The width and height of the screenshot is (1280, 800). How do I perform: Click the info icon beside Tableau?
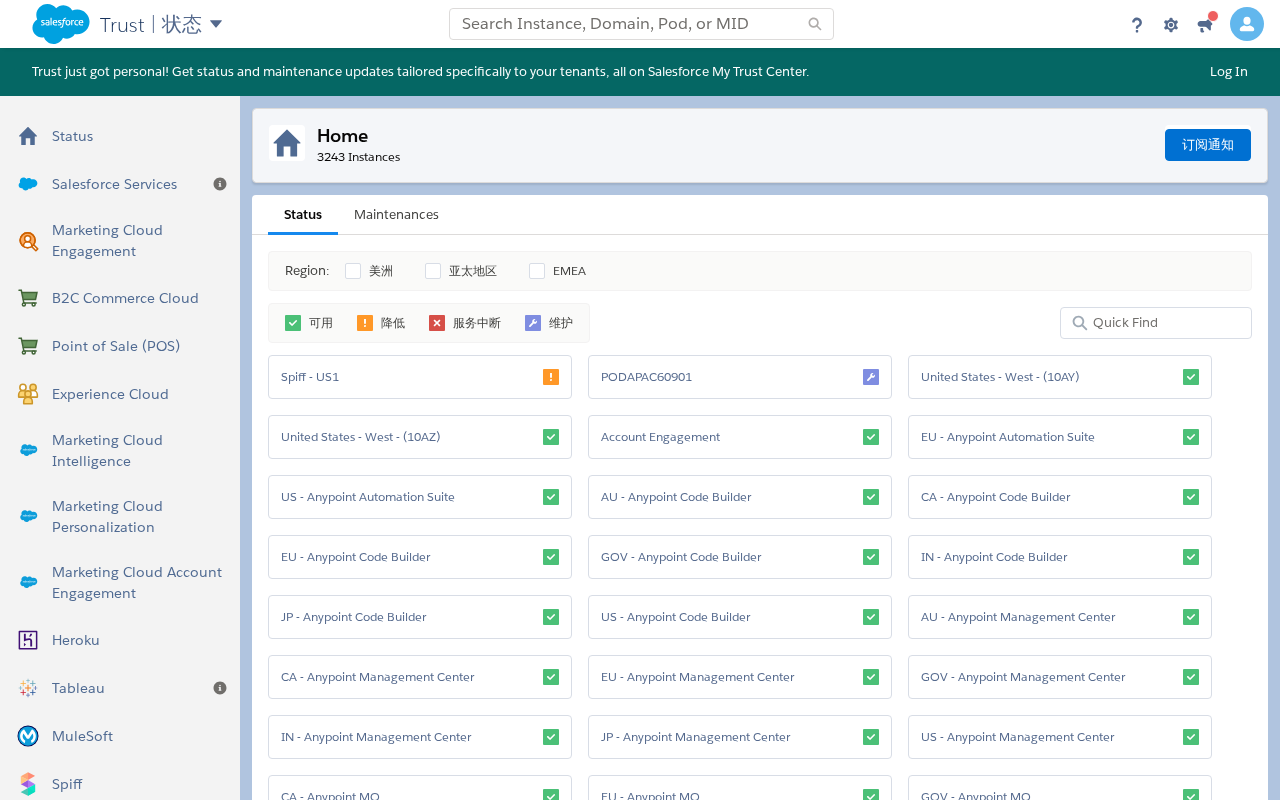220,688
